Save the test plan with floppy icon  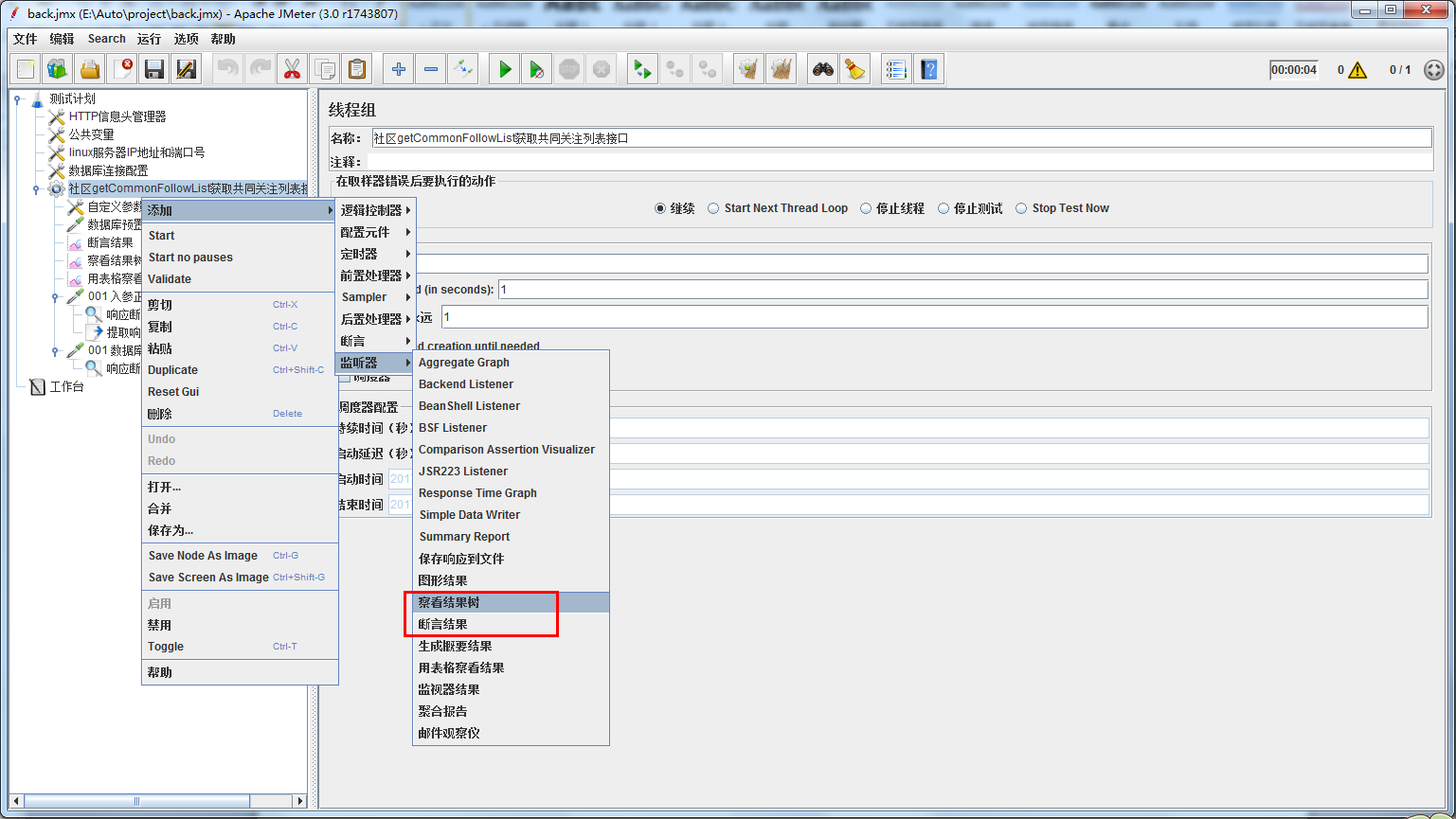click(154, 69)
